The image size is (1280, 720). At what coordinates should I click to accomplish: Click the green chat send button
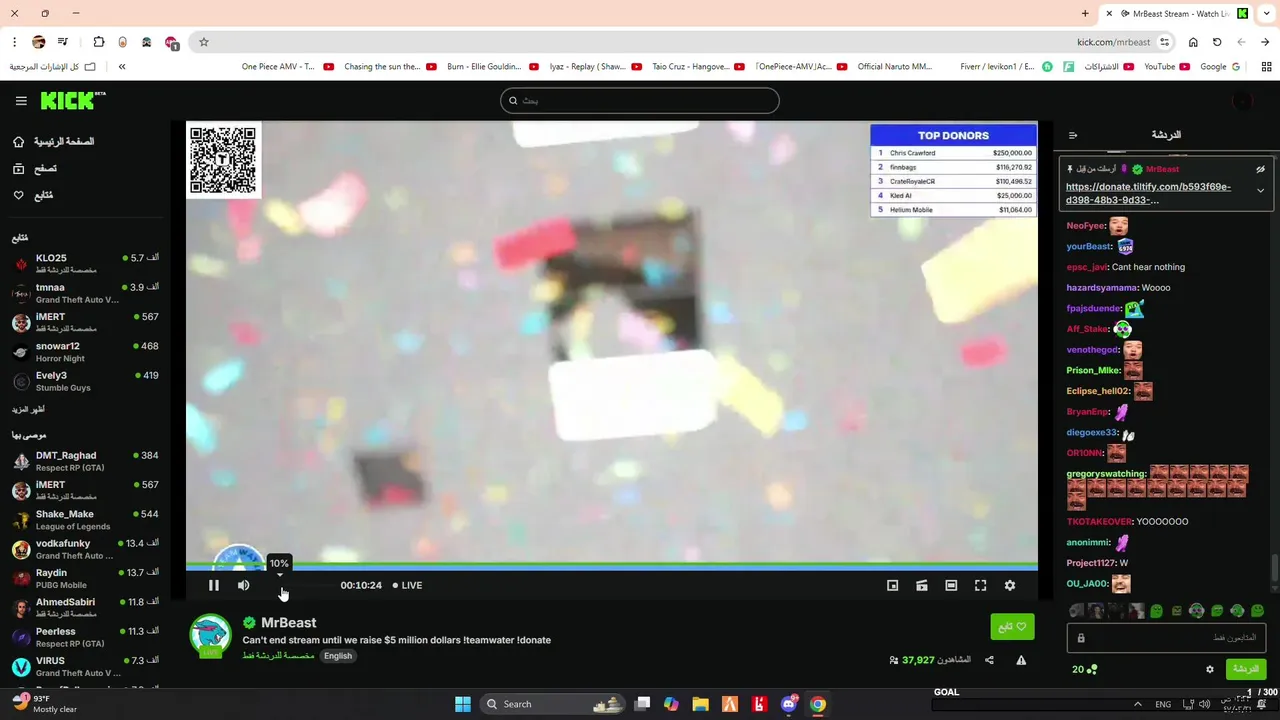pos(1245,669)
